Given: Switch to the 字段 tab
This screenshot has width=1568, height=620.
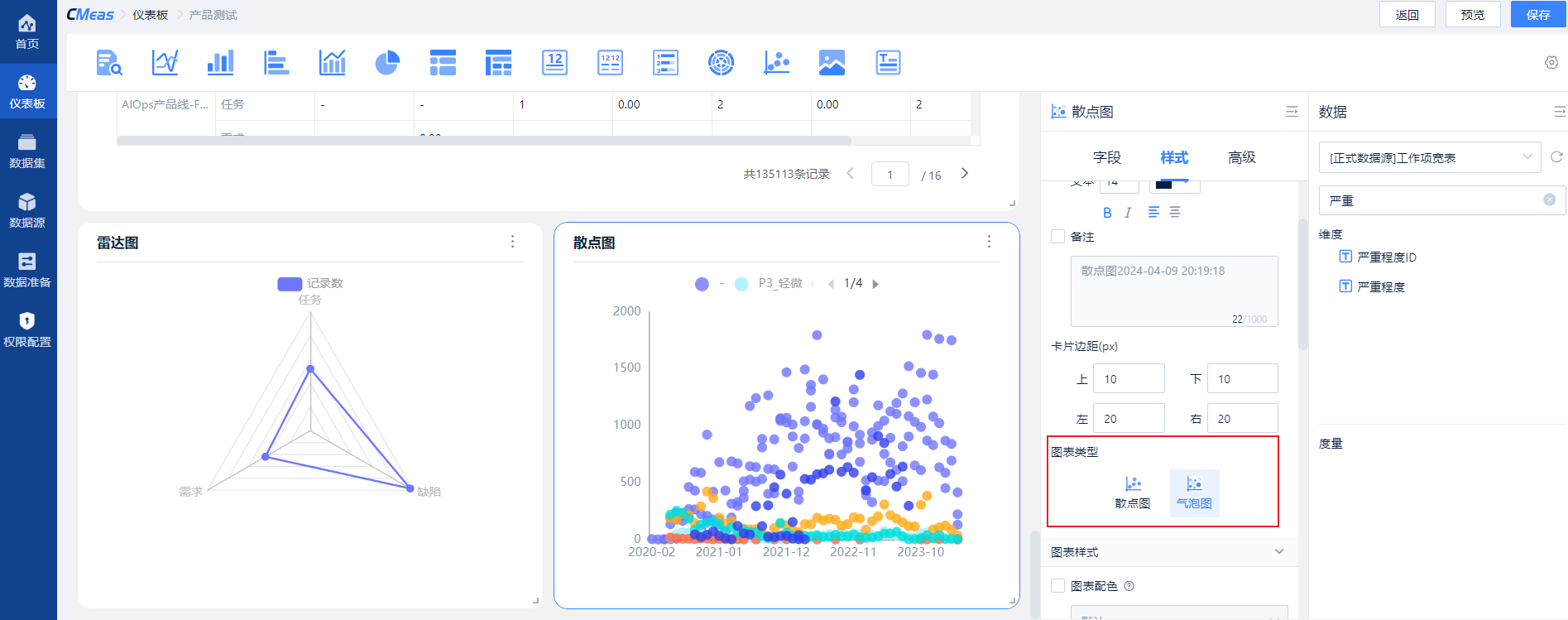Looking at the screenshot, I should pos(1106,157).
